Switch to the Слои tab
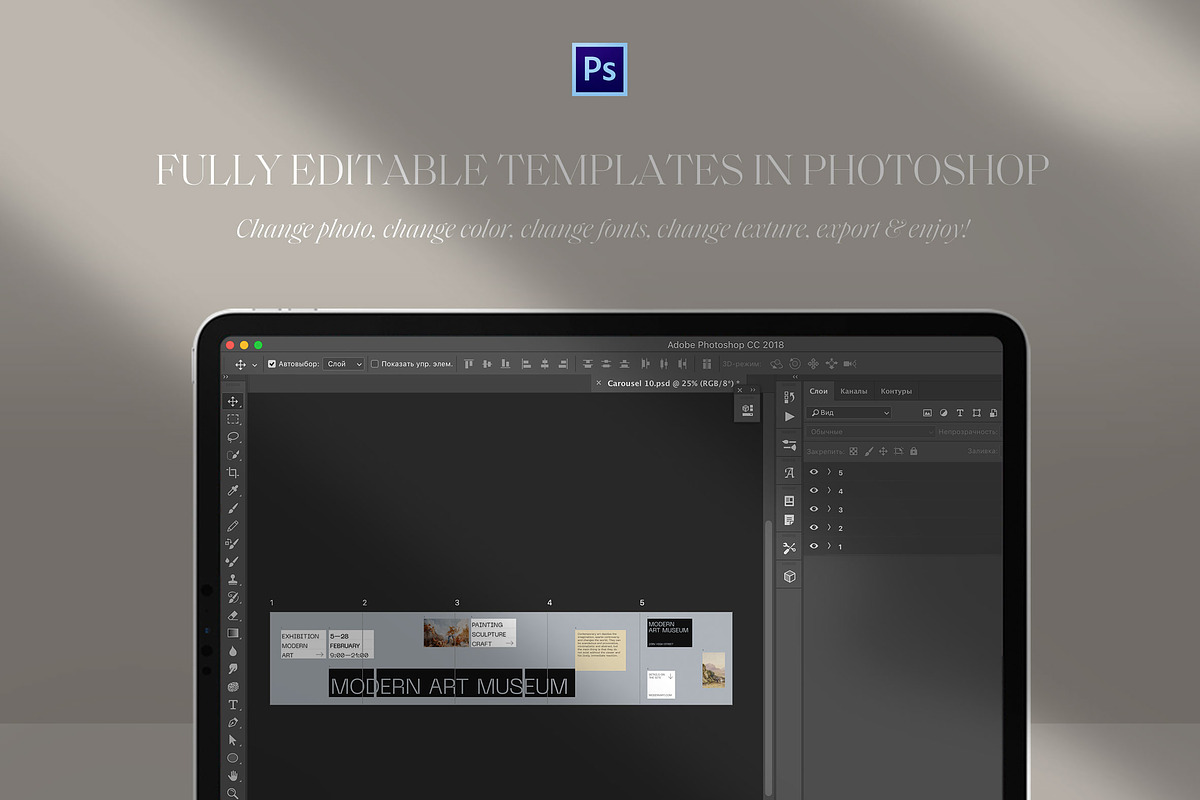The height and width of the screenshot is (800, 1200). click(819, 391)
